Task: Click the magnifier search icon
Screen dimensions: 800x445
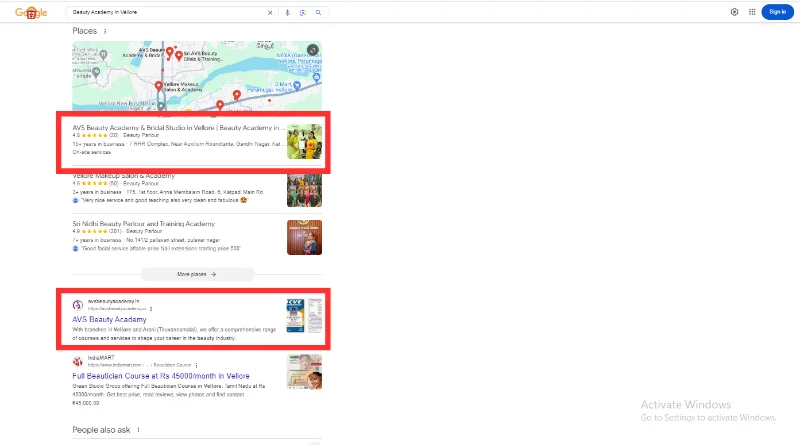Action: pos(318,13)
